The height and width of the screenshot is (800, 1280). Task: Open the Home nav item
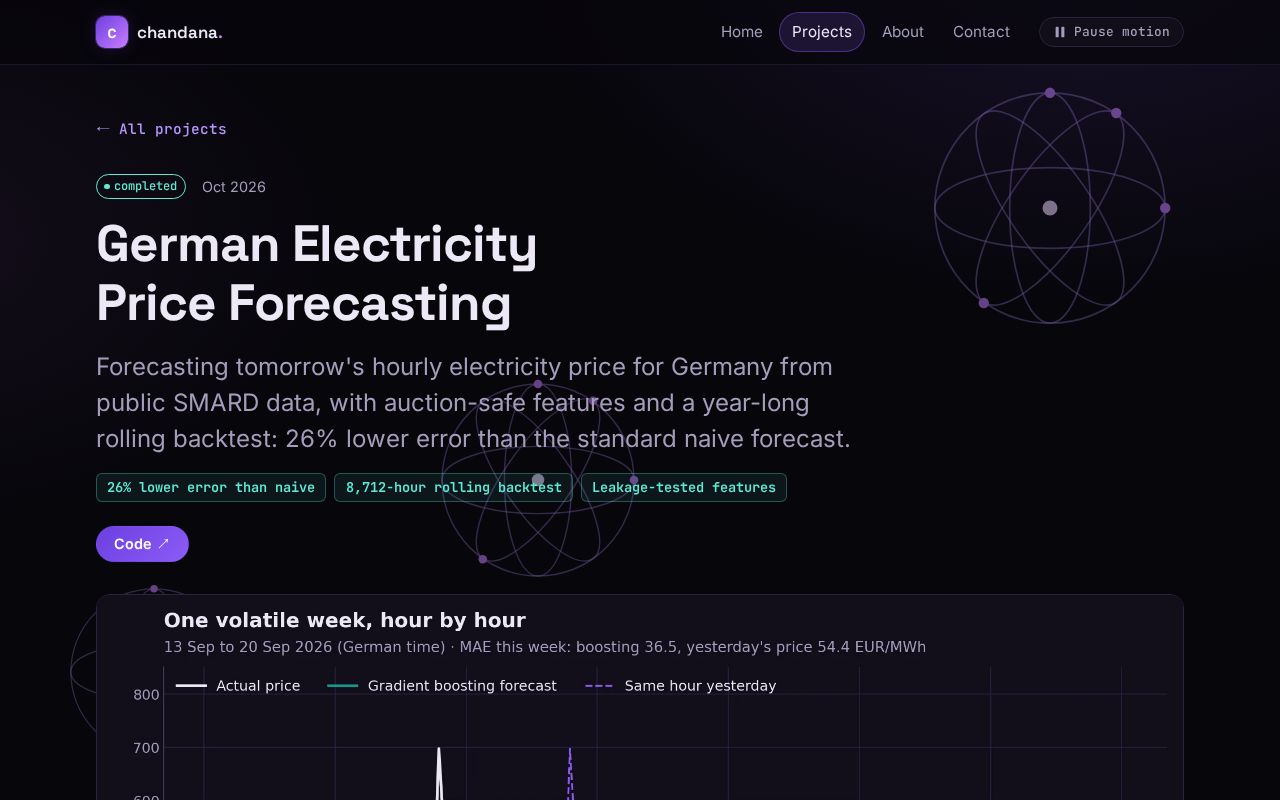coord(742,32)
